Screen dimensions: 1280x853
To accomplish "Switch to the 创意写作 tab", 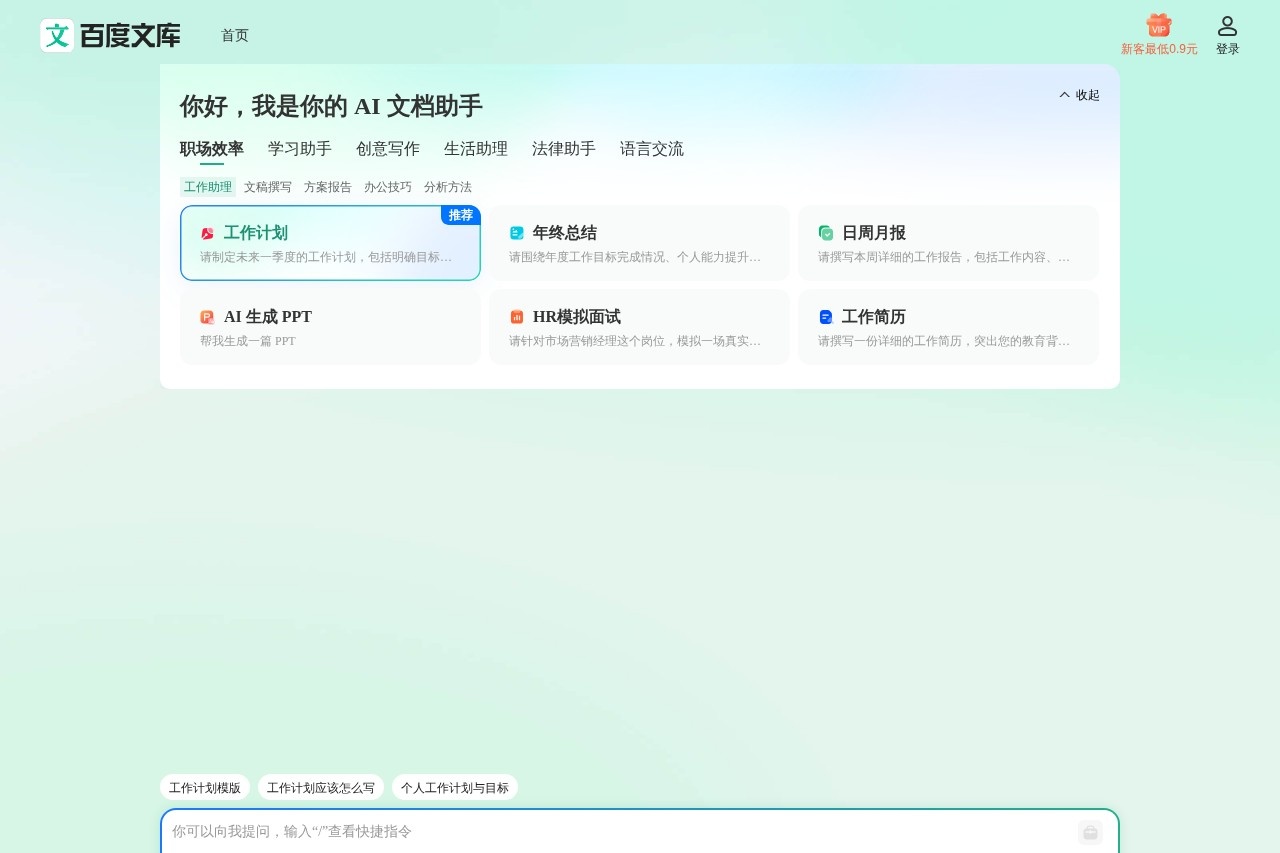I will pyautogui.click(x=387, y=148).
